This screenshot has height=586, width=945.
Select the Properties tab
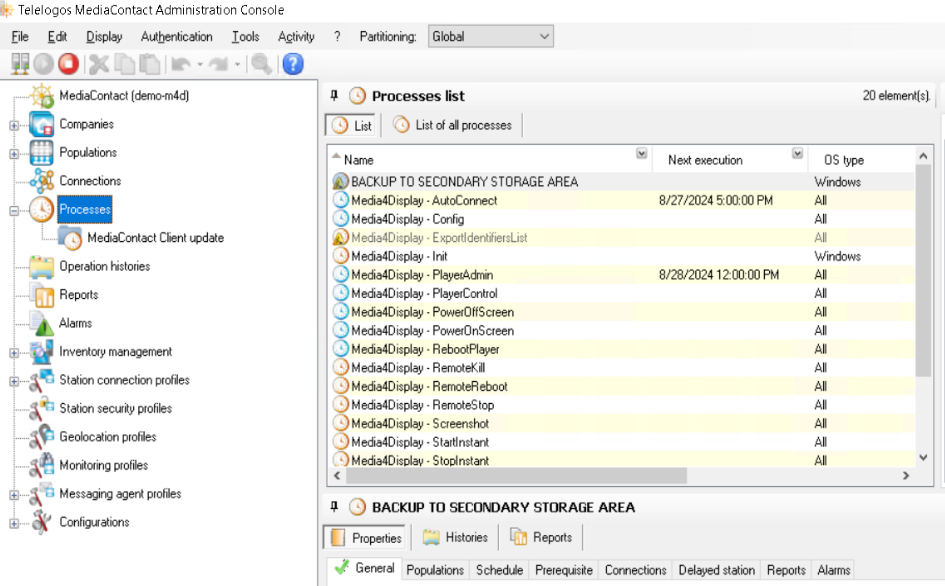point(367,538)
